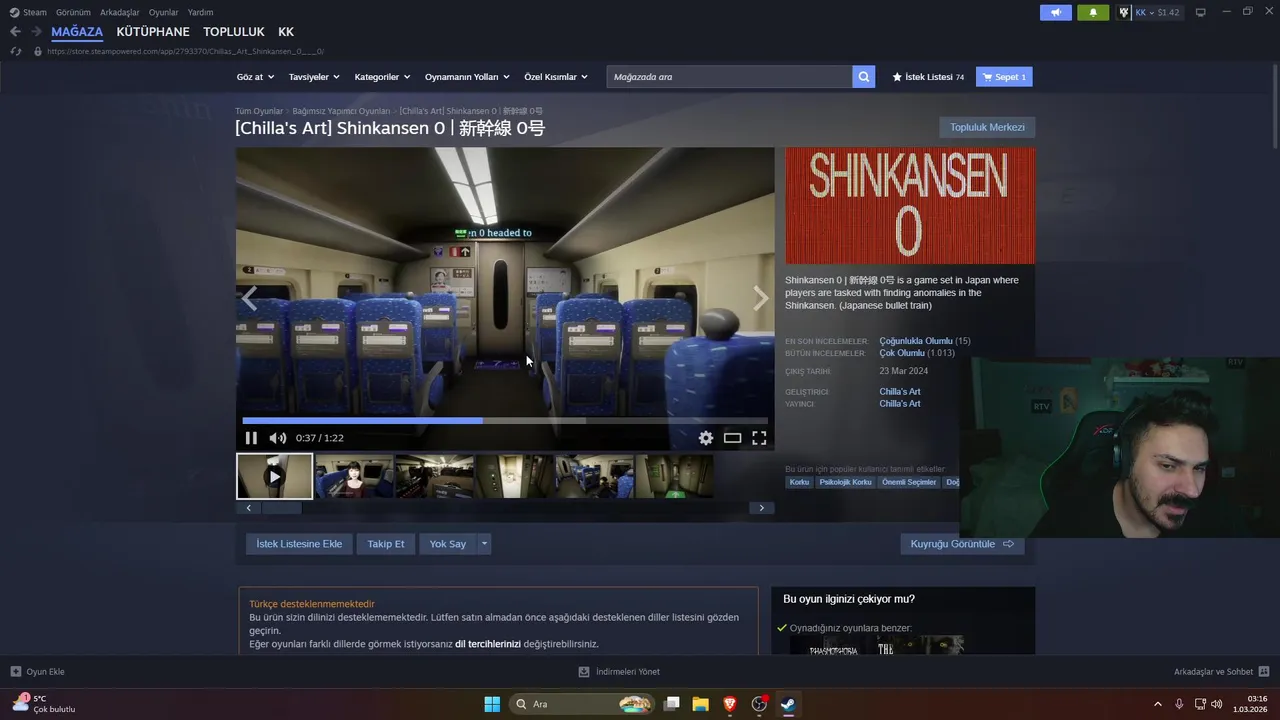Expand the Oynamanın Yolları dropdown

467,77
